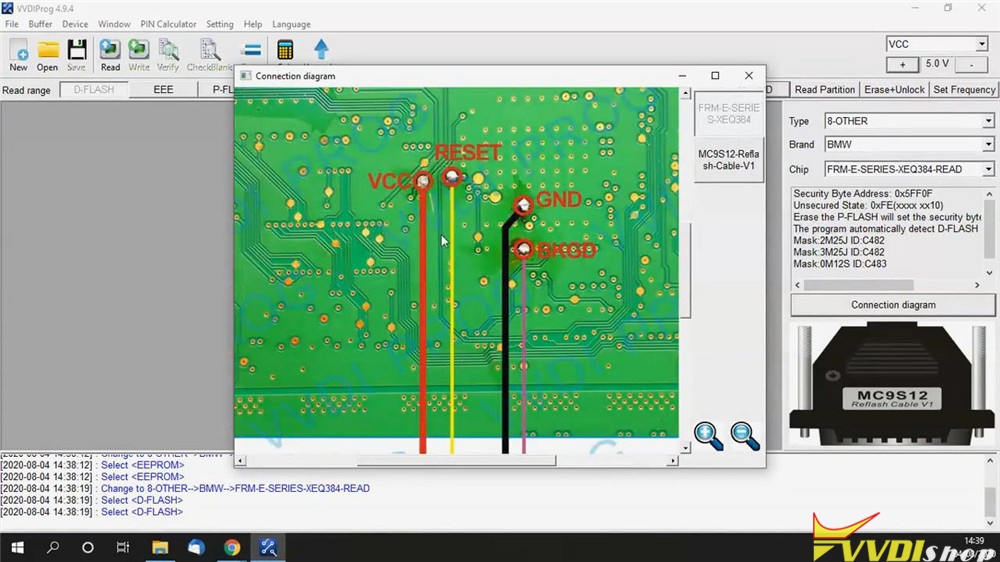Open the Setting menu
The height and width of the screenshot is (562, 1000).
[x=219, y=24]
